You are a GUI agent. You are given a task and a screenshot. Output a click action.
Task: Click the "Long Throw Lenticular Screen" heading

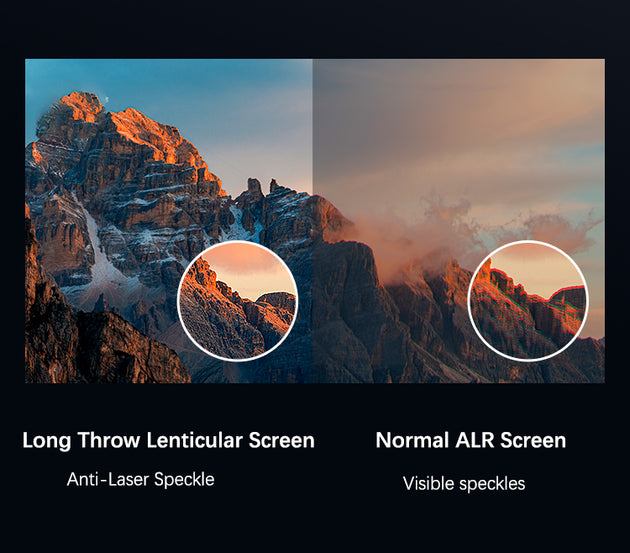click(x=168, y=440)
